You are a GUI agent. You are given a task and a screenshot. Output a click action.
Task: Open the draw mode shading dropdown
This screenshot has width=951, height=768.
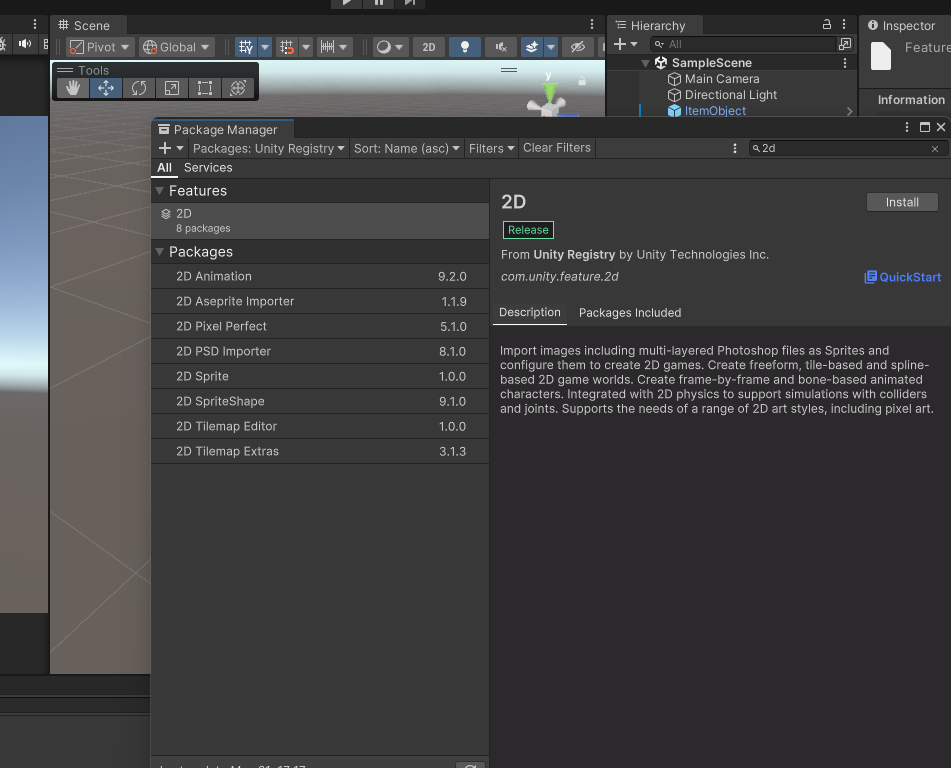[390, 47]
